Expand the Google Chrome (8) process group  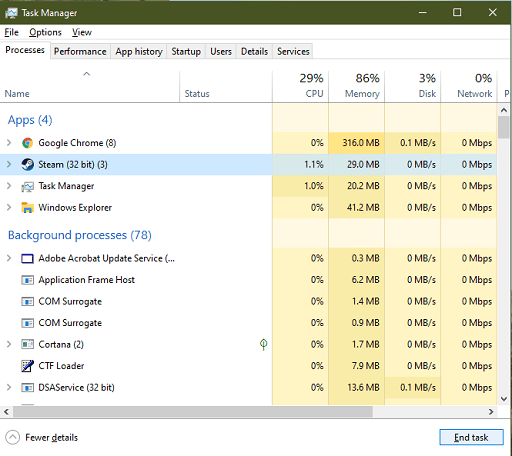tap(9, 143)
